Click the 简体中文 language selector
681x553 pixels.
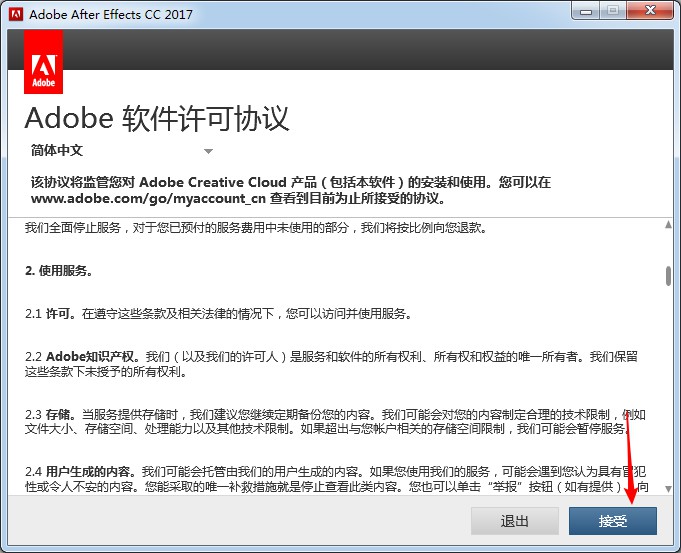point(58,151)
